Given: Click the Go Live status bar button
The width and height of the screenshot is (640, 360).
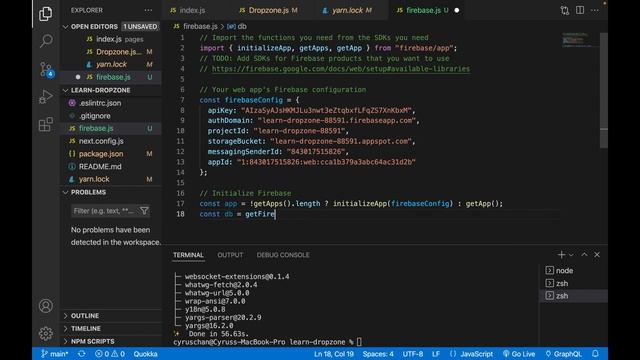Looking at the screenshot, I should point(519,354).
